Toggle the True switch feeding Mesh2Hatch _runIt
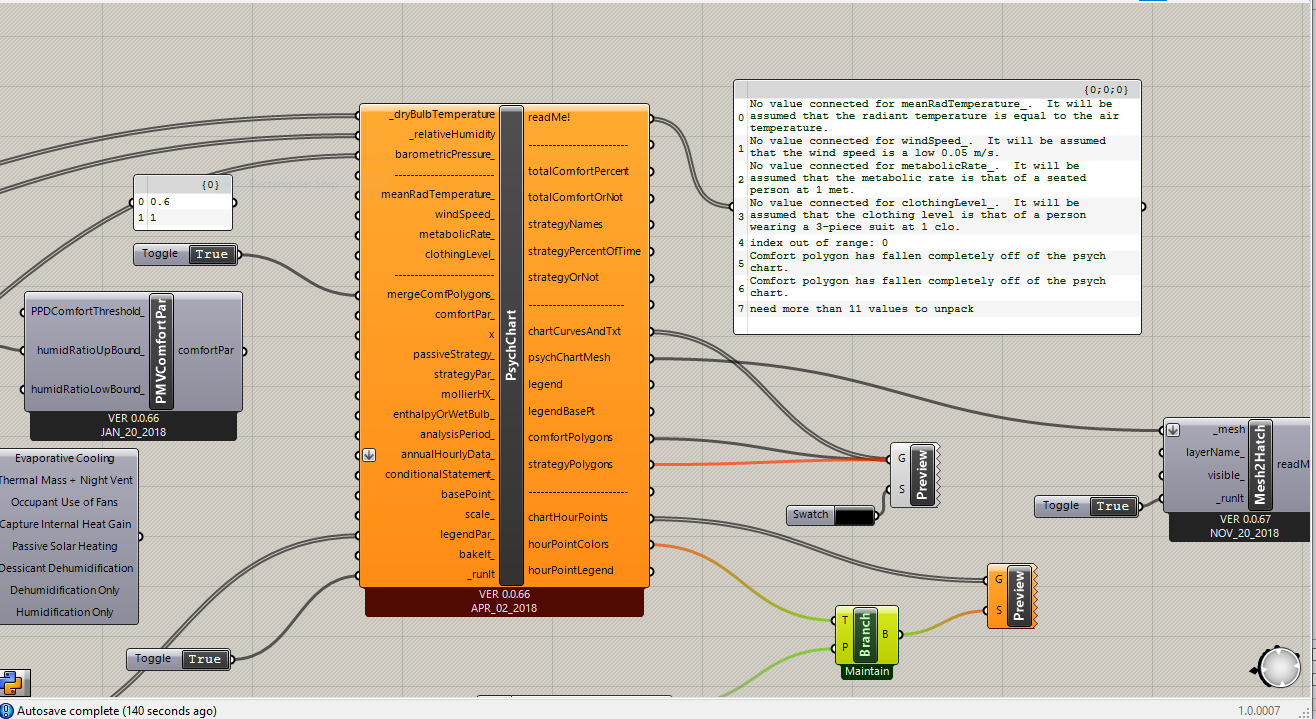Viewport: 1316px width, 719px height. click(1111, 506)
